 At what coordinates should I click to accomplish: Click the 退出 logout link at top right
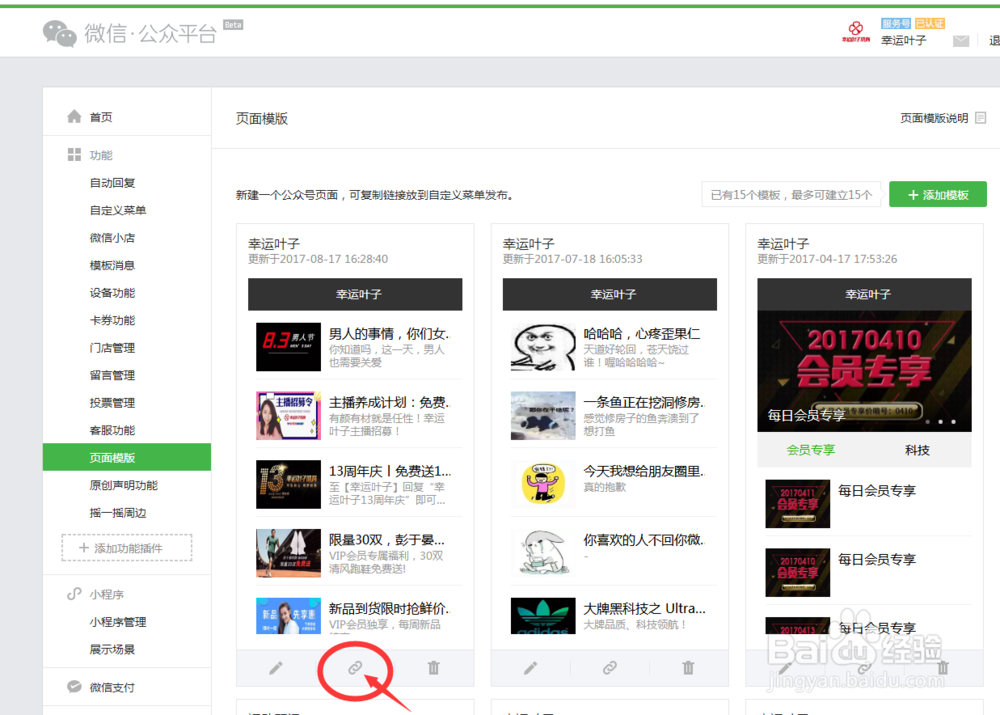point(995,41)
